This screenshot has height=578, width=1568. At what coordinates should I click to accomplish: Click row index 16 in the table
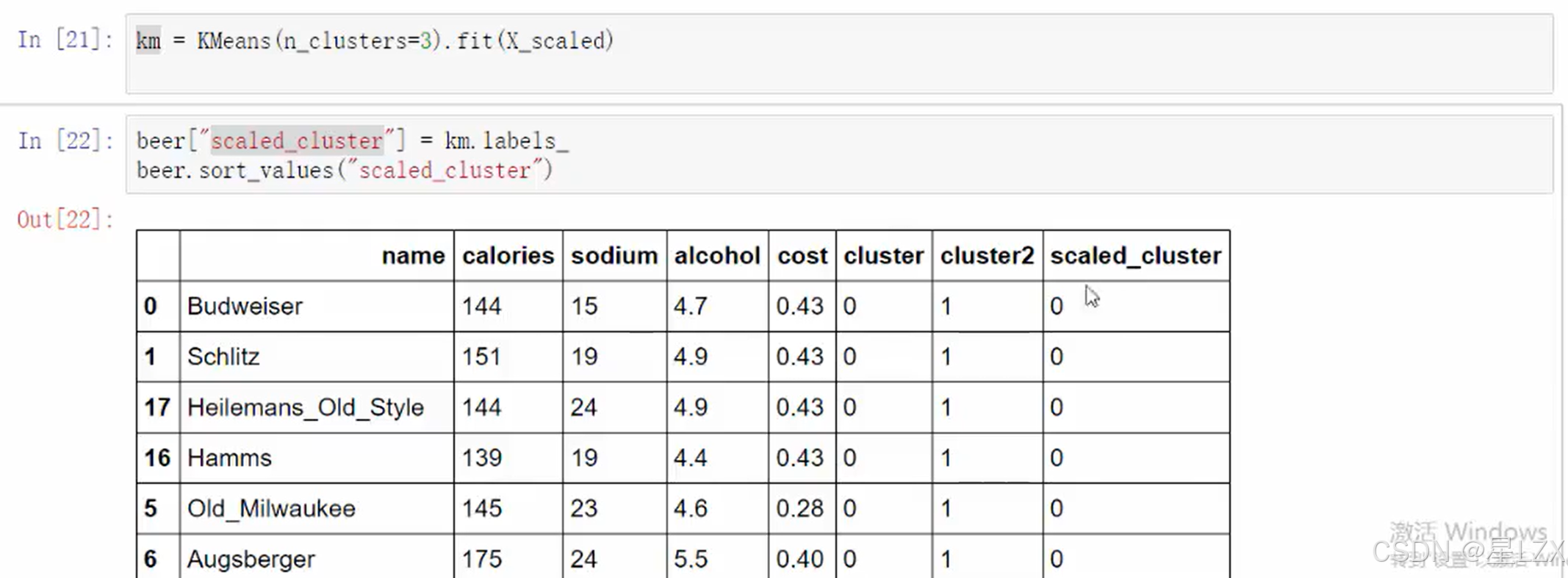[157, 458]
